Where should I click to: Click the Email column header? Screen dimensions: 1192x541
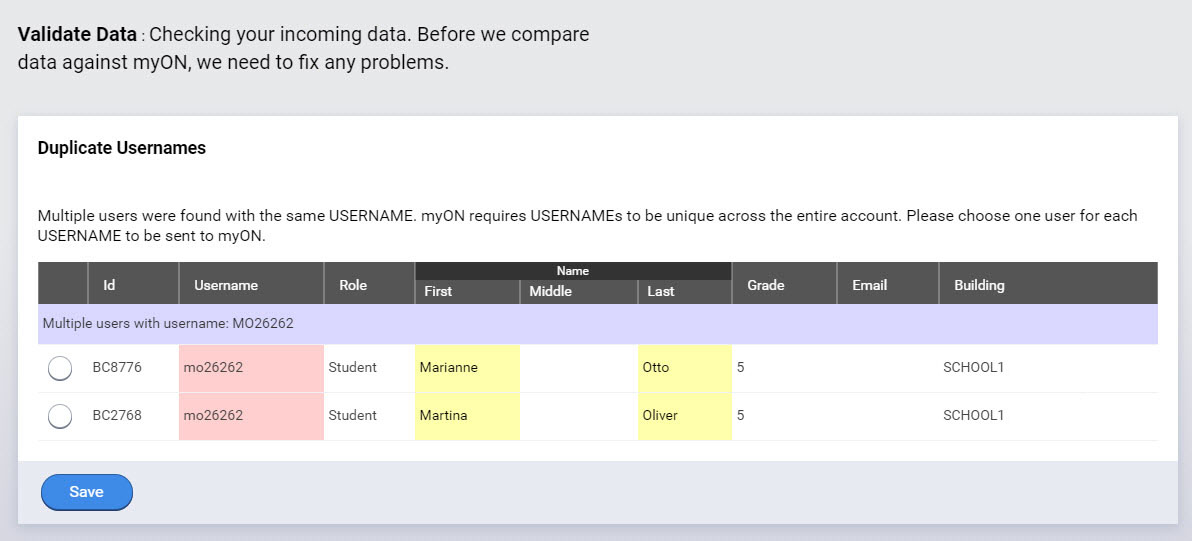tap(888, 283)
